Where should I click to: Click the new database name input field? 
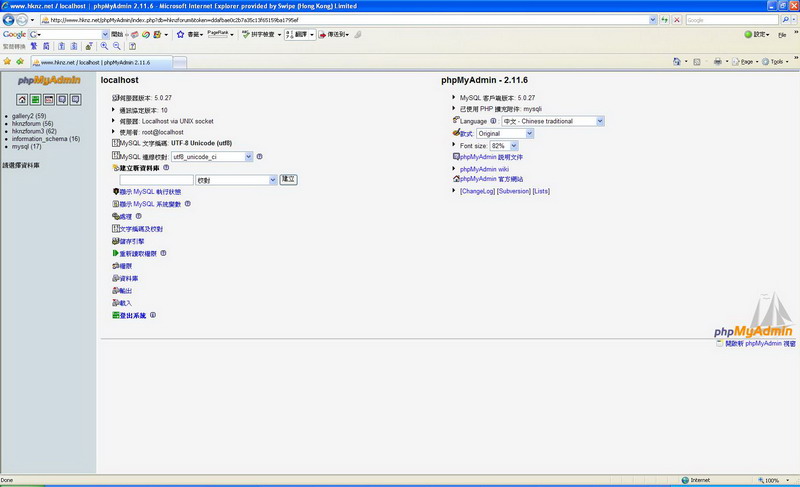click(156, 180)
